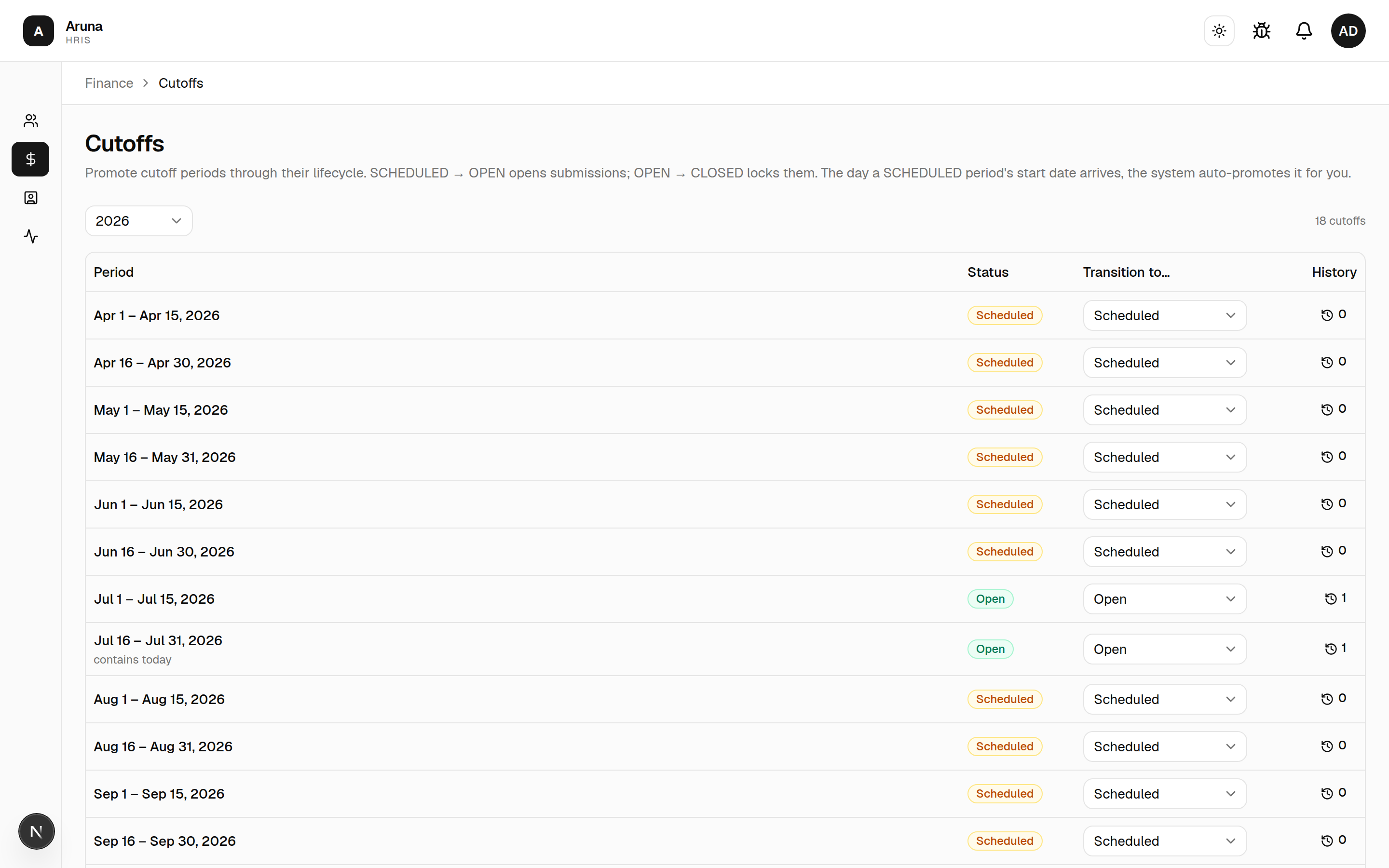View history for May 1 – May 15 cutoff

[1334, 409]
